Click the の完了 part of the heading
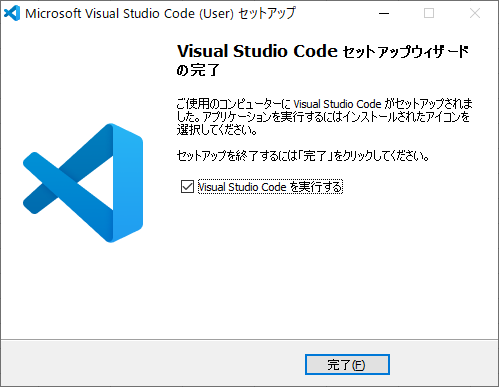Screen dimensions: 499x387 (198, 70)
